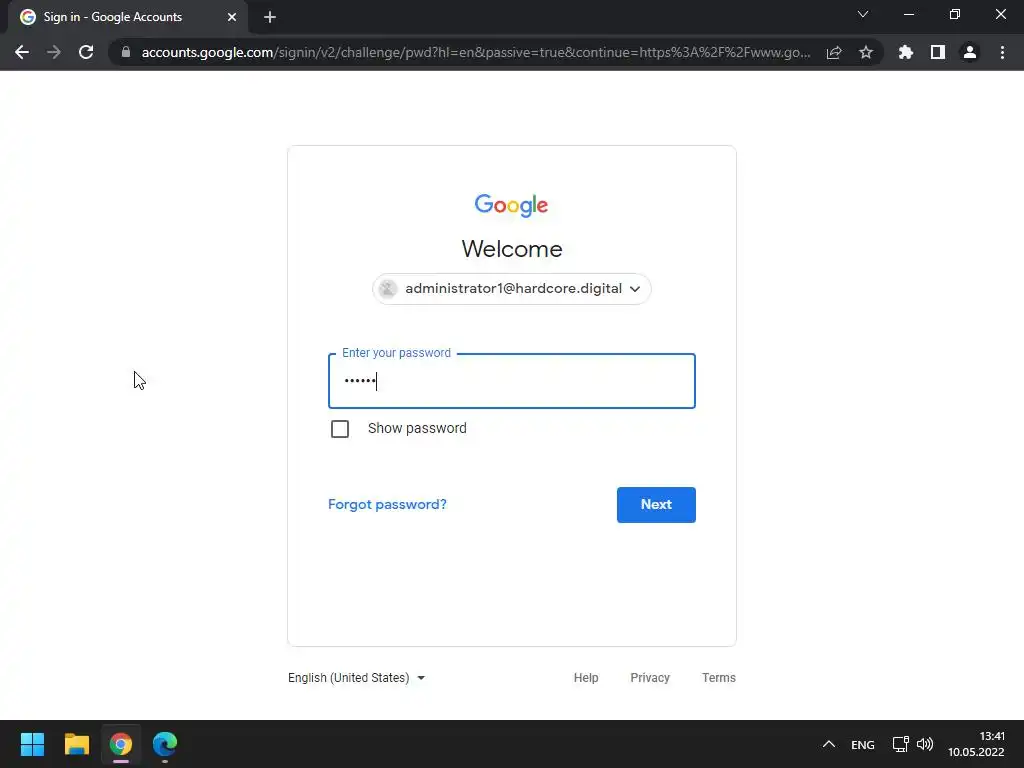This screenshot has width=1024, height=768.
Task: Open the Terms link
Action: [x=718, y=678]
